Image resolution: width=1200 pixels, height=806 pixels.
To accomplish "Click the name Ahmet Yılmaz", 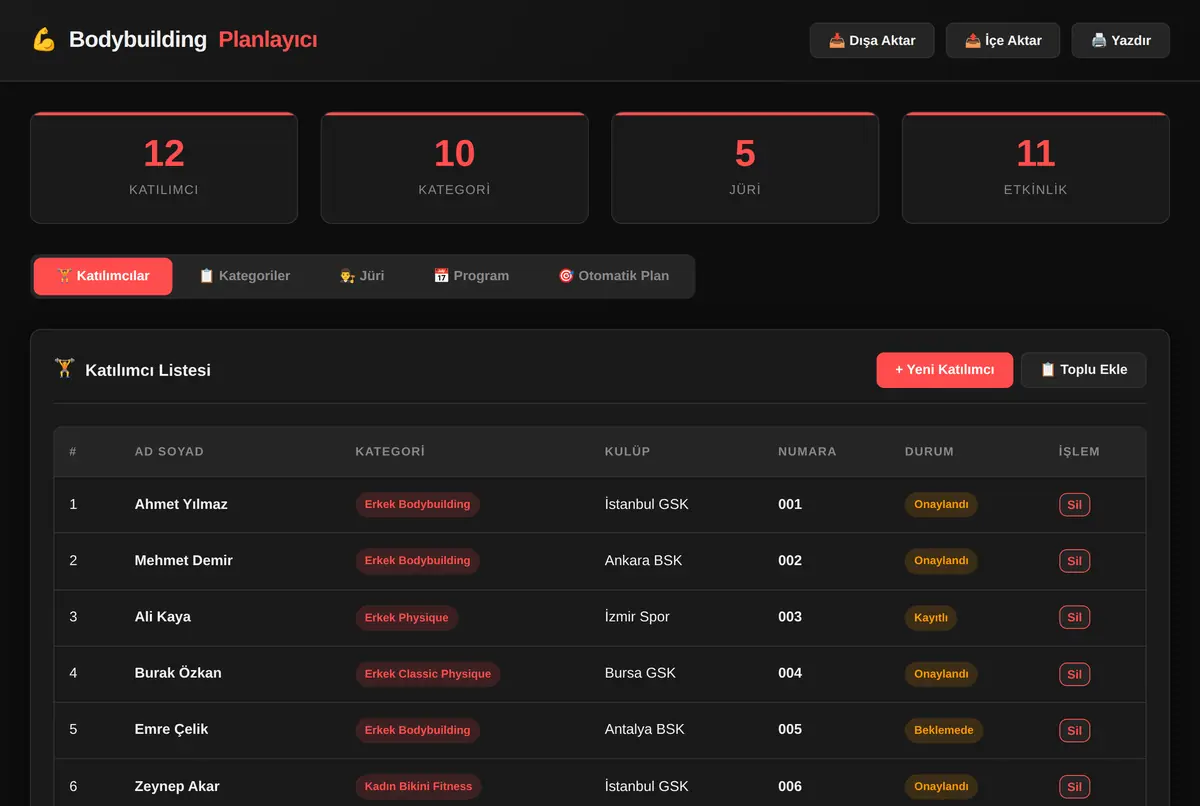I will click(x=181, y=504).
